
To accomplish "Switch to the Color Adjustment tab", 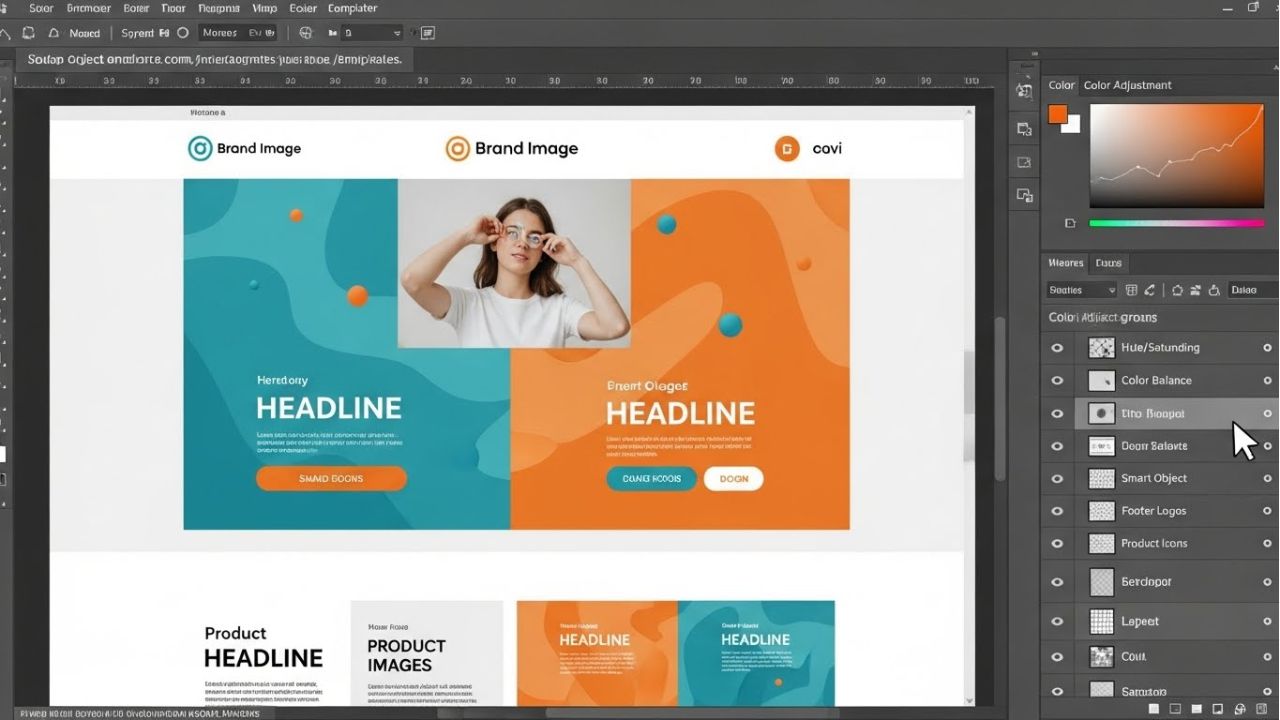I will coord(1127,85).
